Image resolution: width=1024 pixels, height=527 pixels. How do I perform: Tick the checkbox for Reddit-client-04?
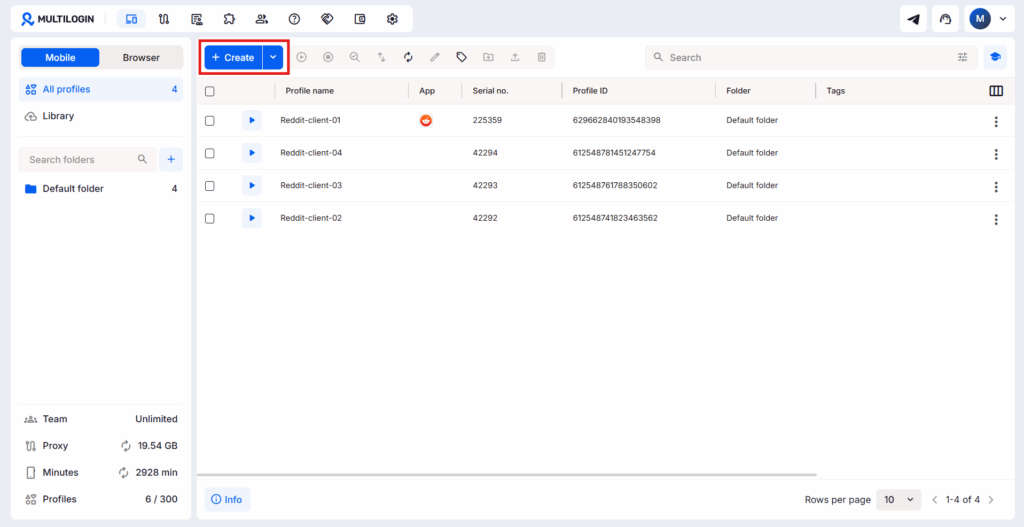[x=210, y=153]
